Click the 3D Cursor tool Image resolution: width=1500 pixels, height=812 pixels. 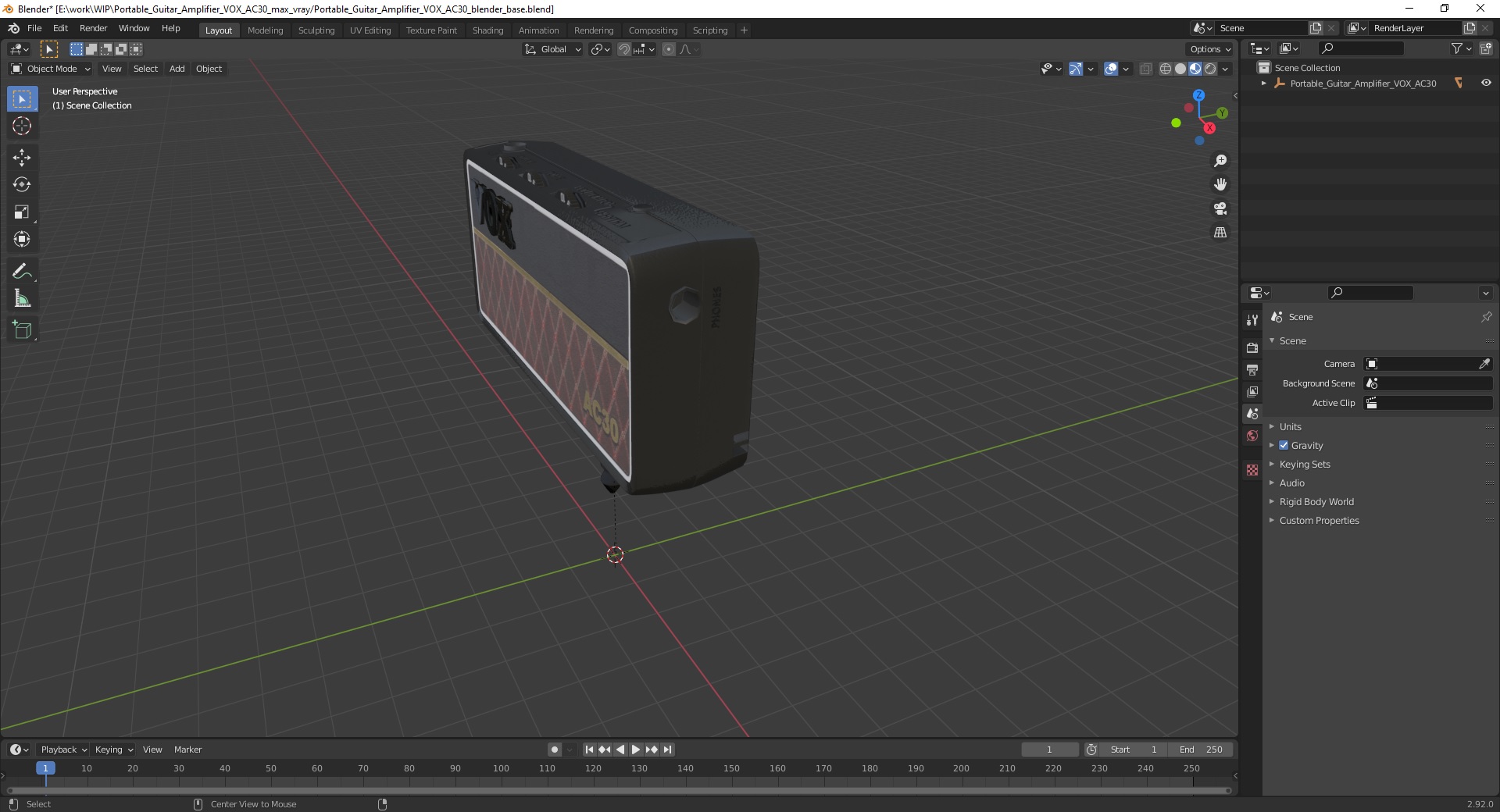click(22, 126)
